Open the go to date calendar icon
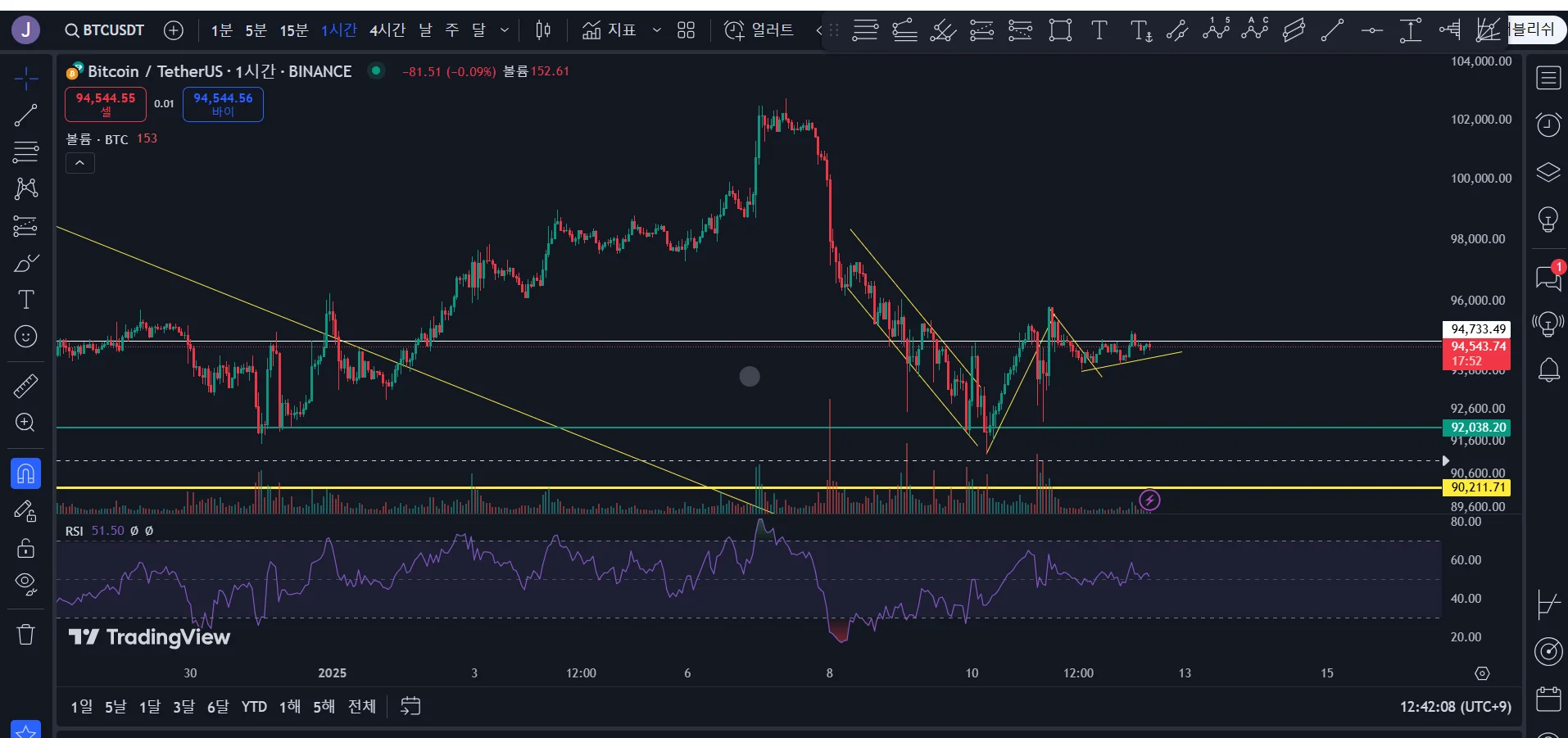1568x738 pixels. [x=410, y=706]
